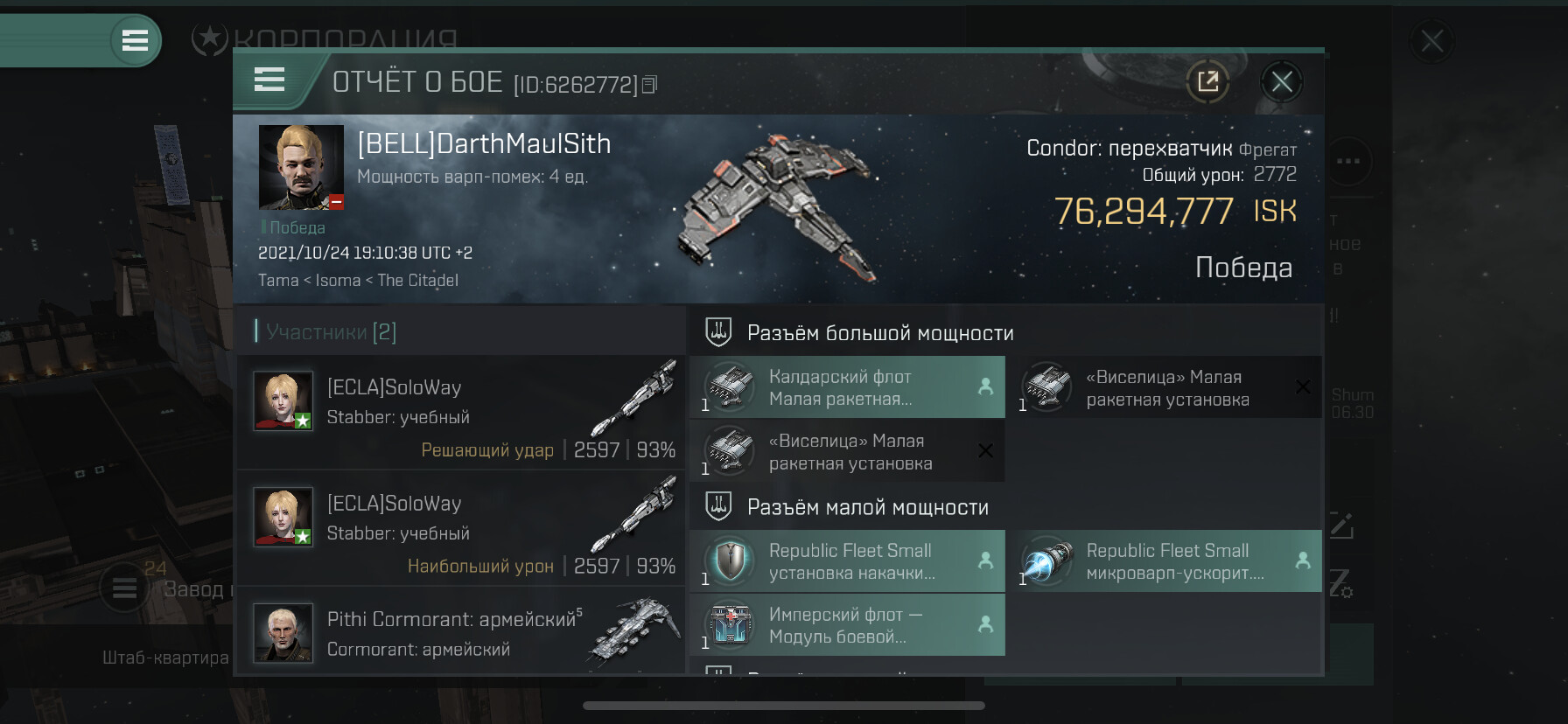Click the Участники [2] participants header
This screenshot has height=724, width=1568.
point(325,331)
